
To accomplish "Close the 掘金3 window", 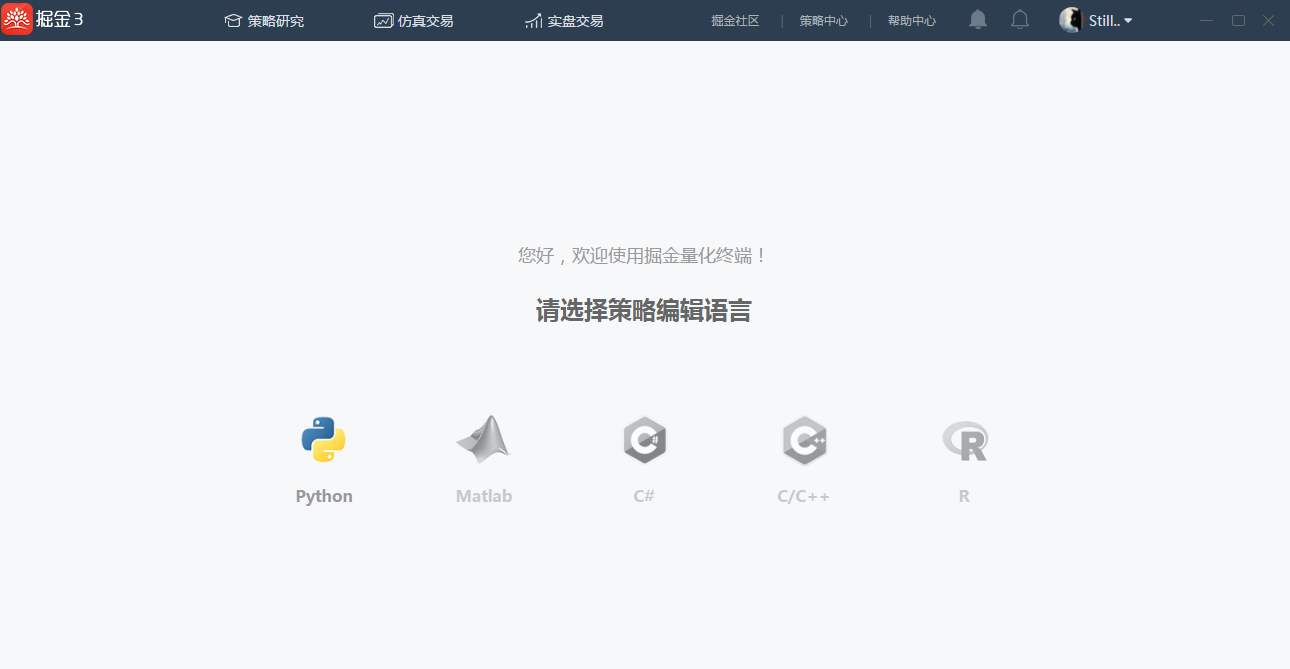I will pos(1268,20).
